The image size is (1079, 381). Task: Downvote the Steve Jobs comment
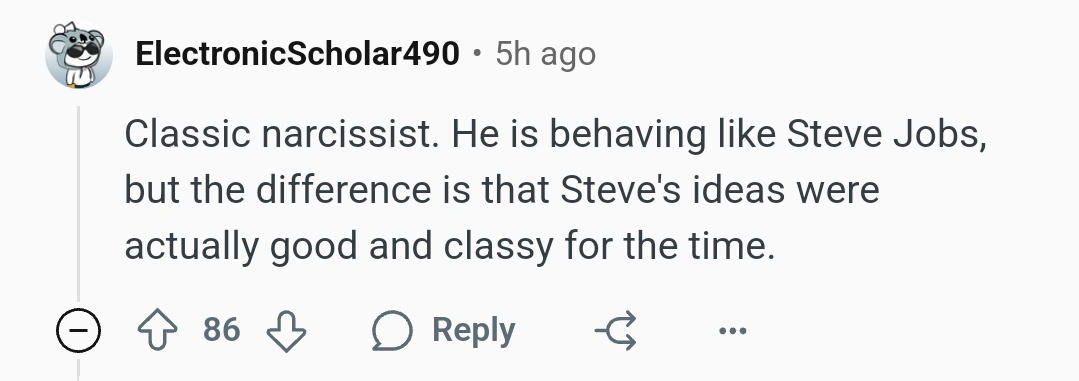[x=286, y=330]
